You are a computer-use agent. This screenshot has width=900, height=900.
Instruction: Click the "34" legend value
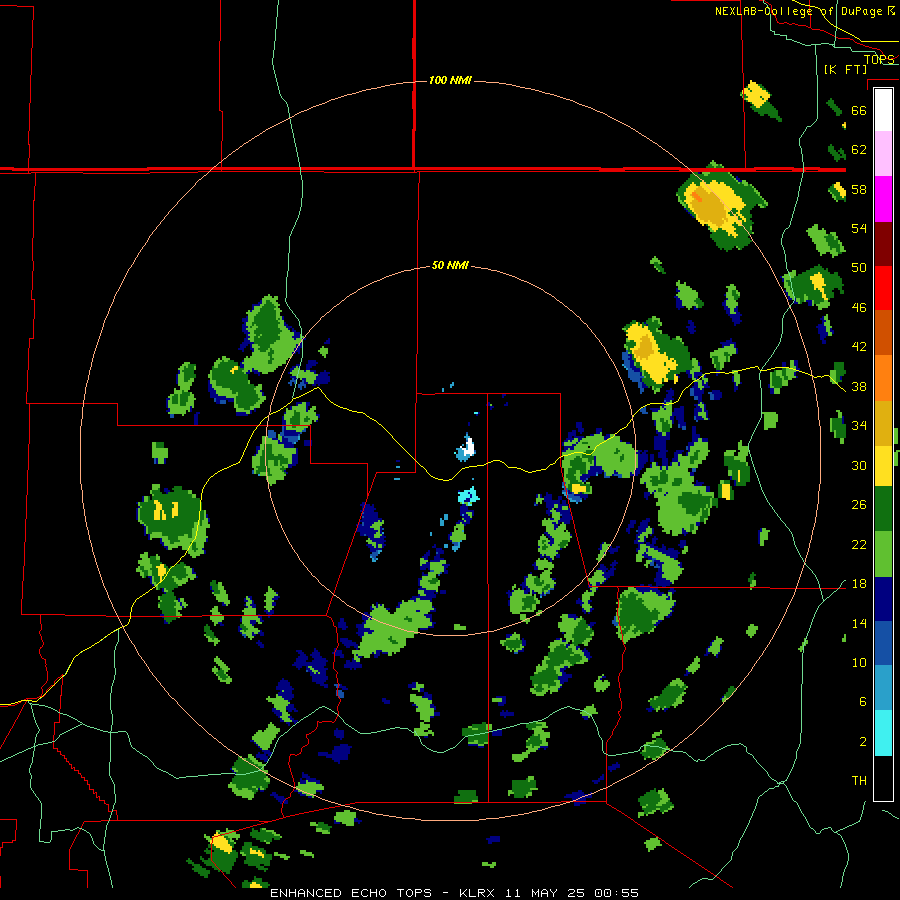859,426
